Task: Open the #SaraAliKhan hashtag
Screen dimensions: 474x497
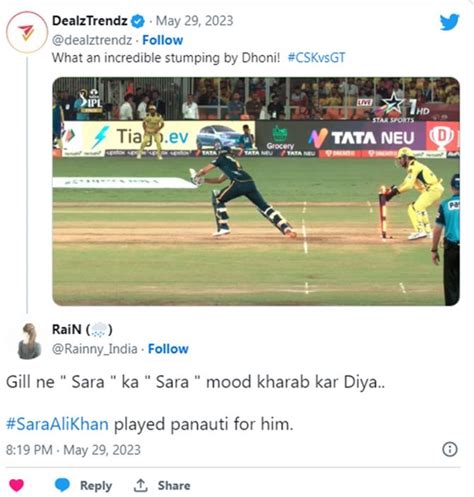Action: [57, 424]
